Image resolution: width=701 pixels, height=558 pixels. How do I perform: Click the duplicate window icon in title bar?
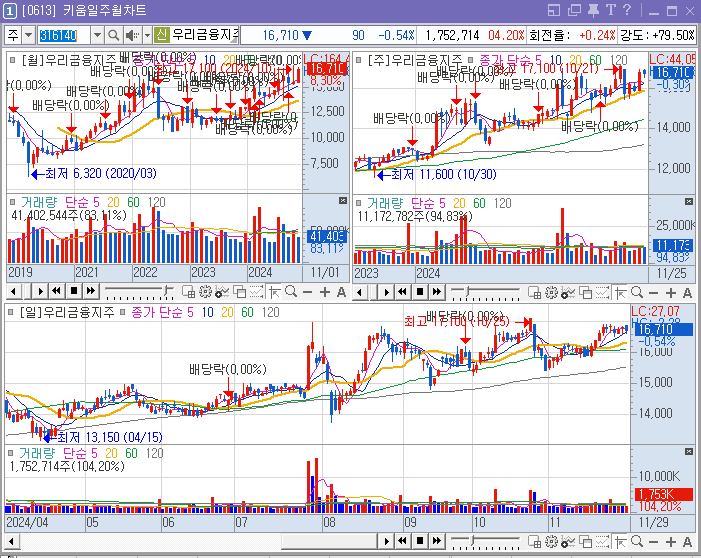click(x=574, y=10)
